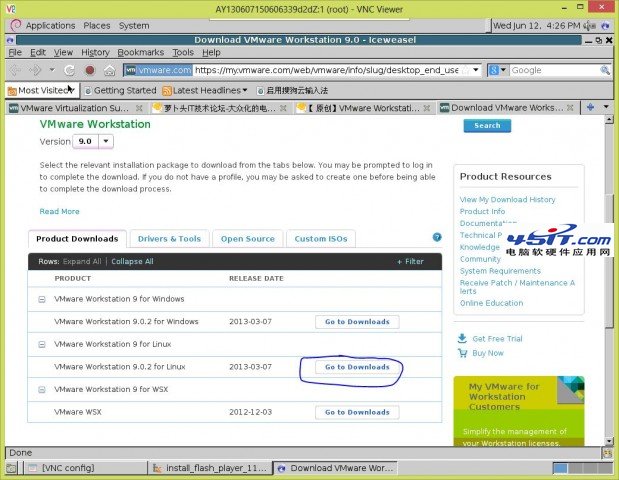
Task: Click the Get Free Trial download icon
Action: coord(462,338)
